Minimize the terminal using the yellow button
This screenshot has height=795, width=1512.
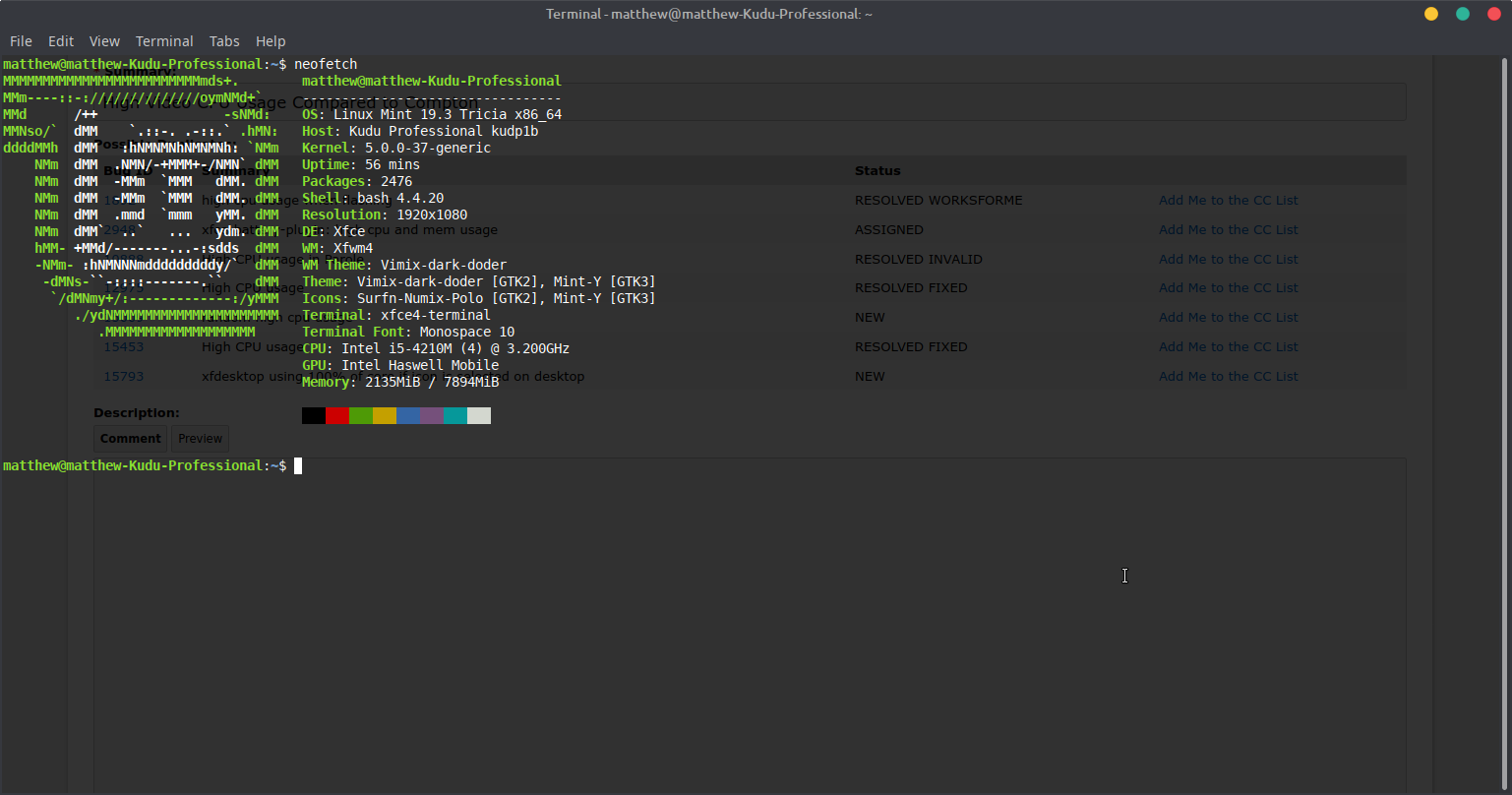pyautogui.click(x=1431, y=14)
